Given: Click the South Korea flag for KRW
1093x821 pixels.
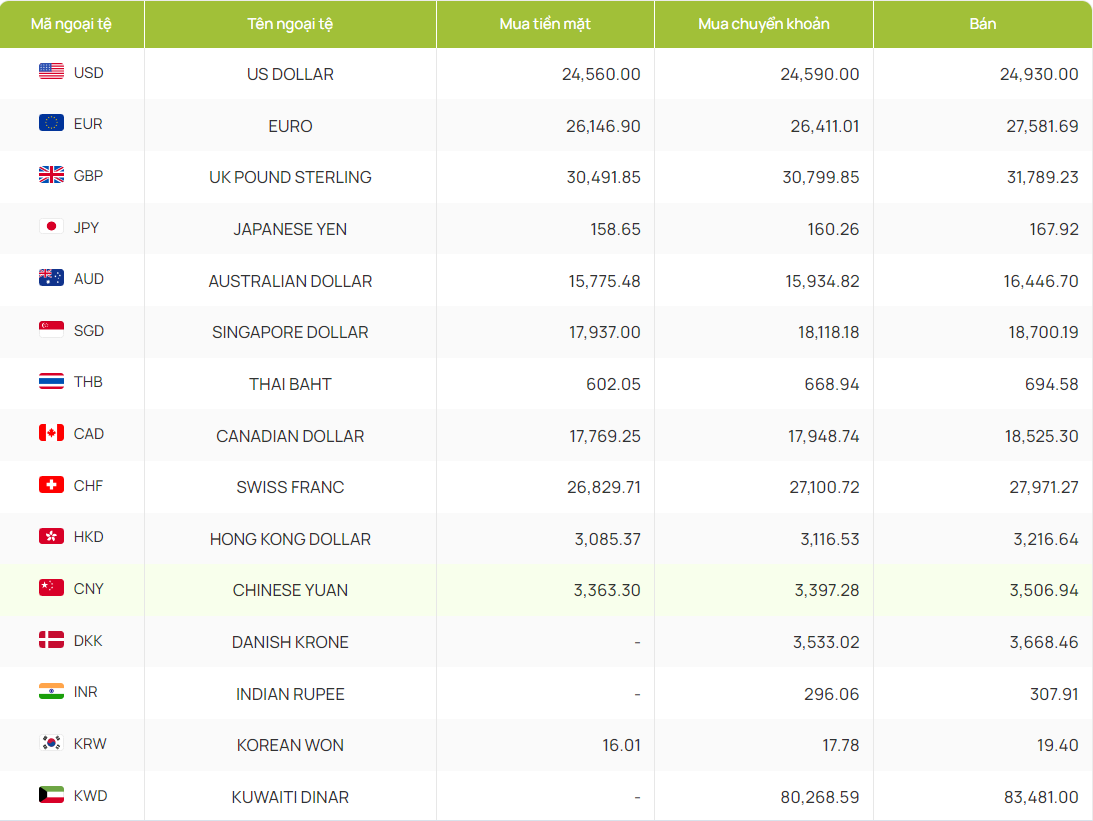Looking at the screenshot, I should point(51,743).
